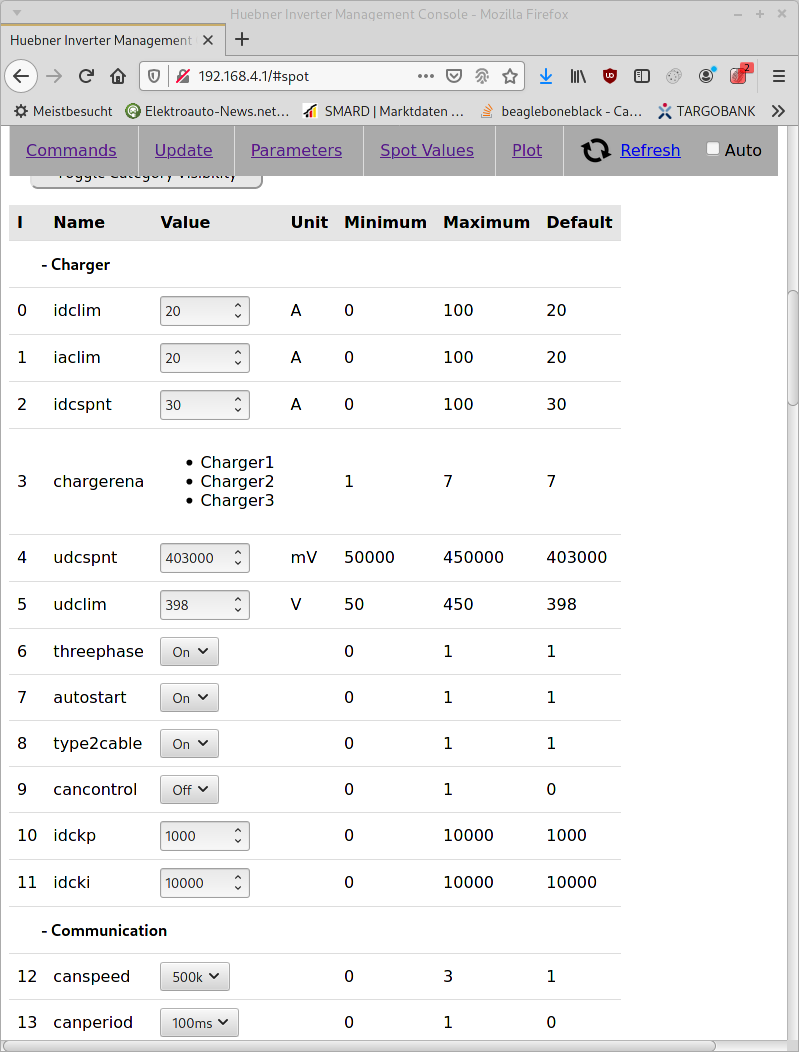
Task: Open the library bookshelf icon
Action: click(578, 76)
